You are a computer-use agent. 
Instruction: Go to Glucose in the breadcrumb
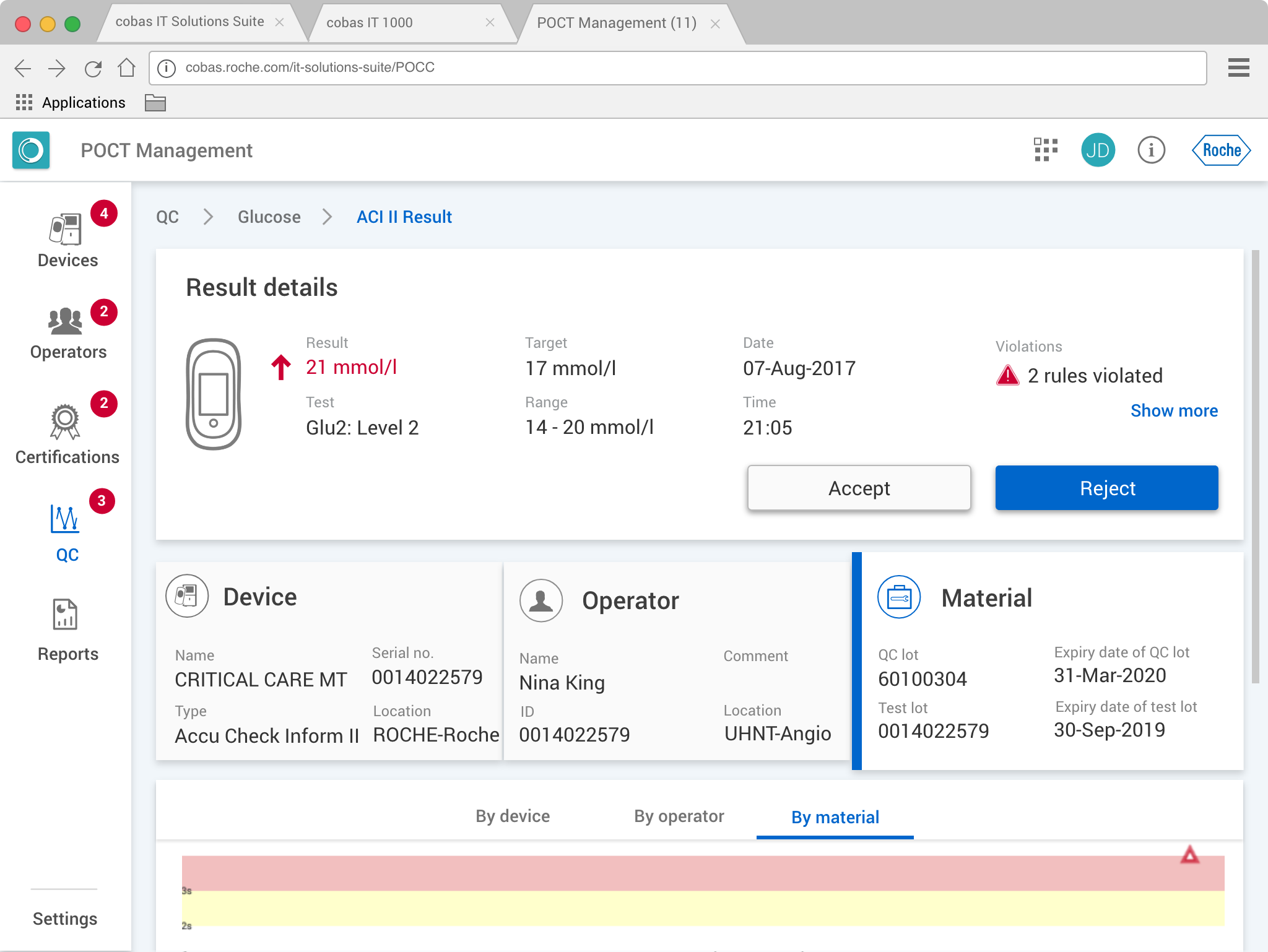(269, 217)
